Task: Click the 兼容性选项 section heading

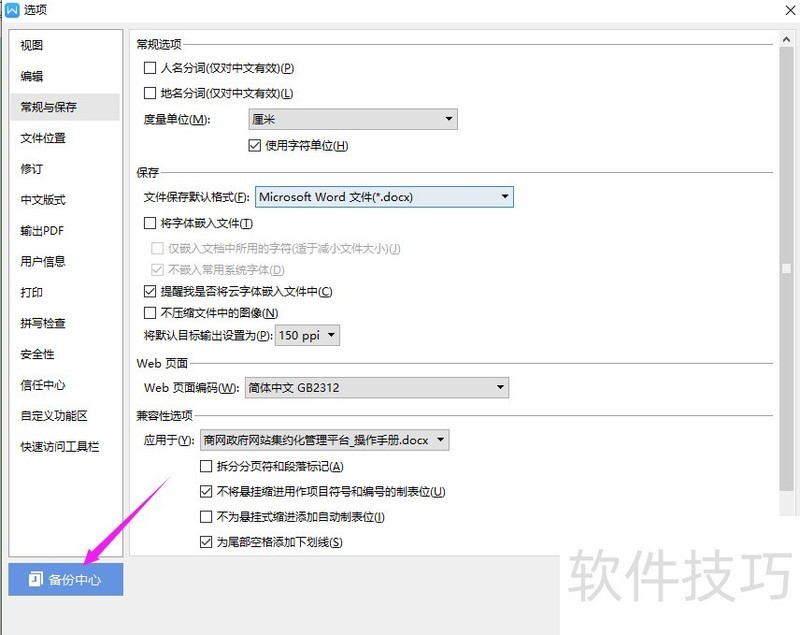Action: 165,416
